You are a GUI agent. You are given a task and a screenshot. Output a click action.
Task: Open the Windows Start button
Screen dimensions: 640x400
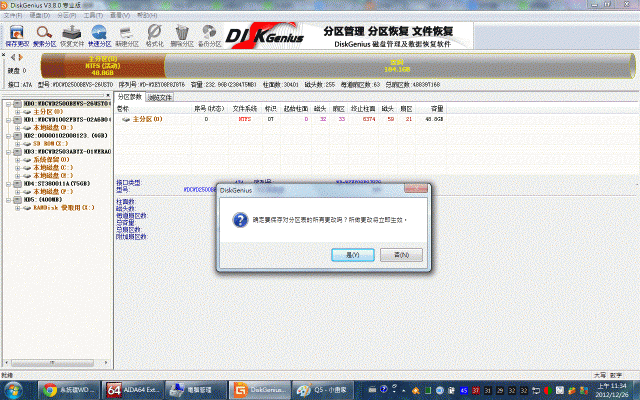[13, 390]
